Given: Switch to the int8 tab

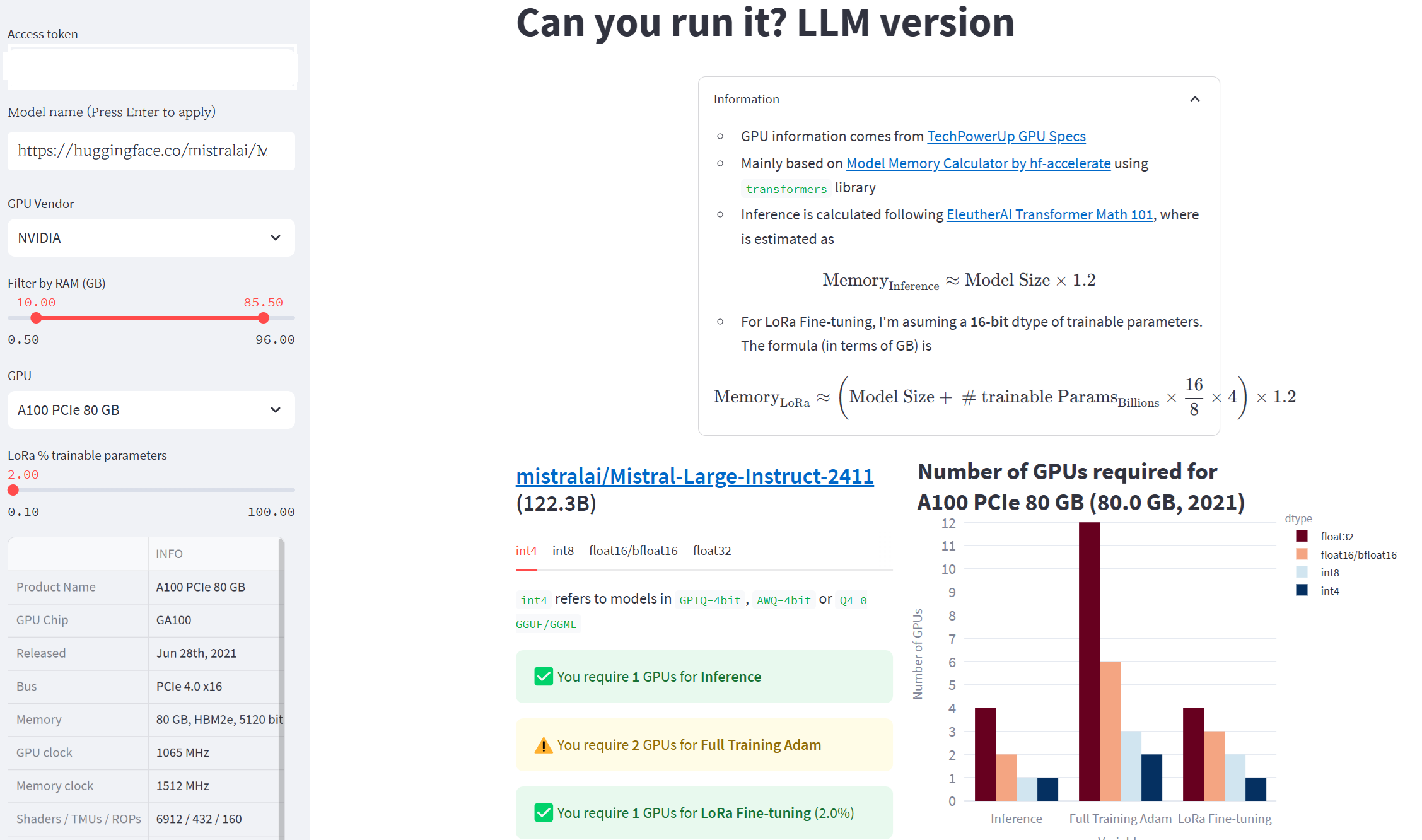Looking at the screenshot, I should pos(563,551).
